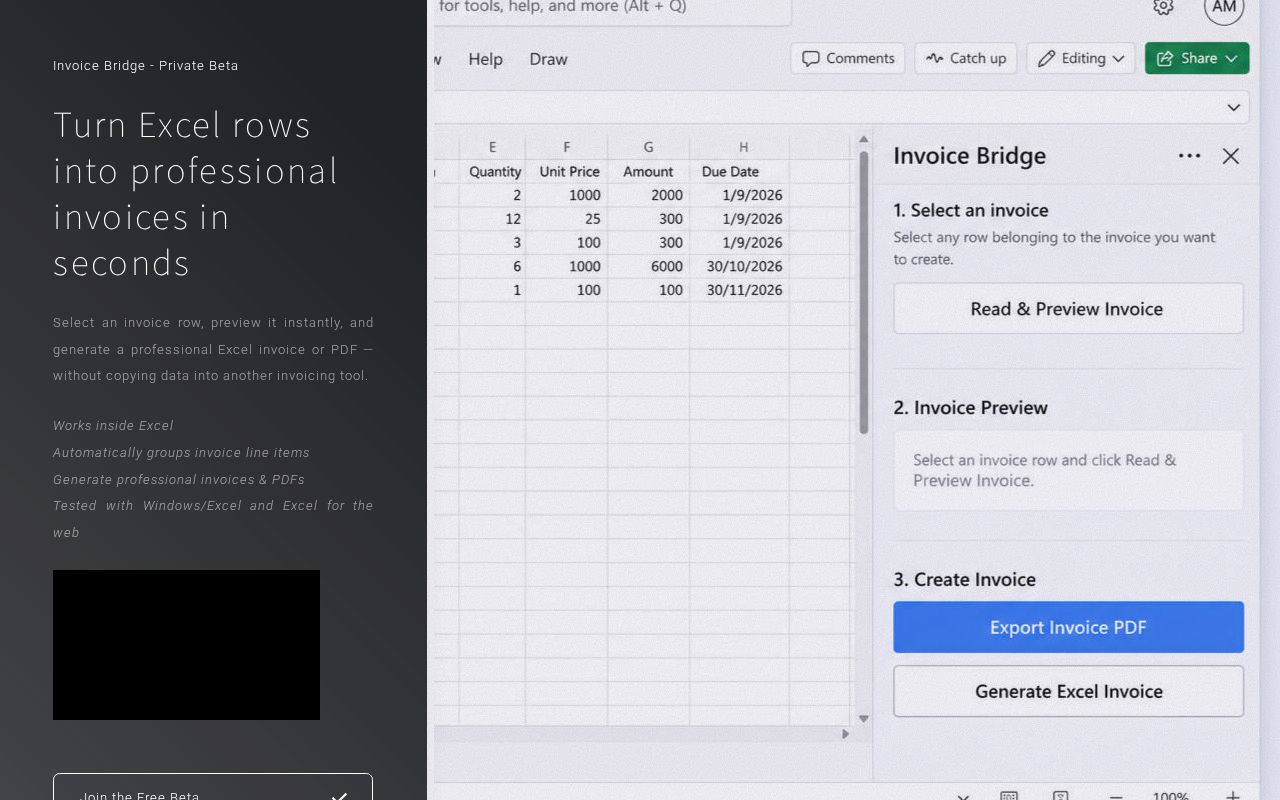
Task: Open Invoice Bridge more options (three dots)
Action: (x=1189, y=155)
